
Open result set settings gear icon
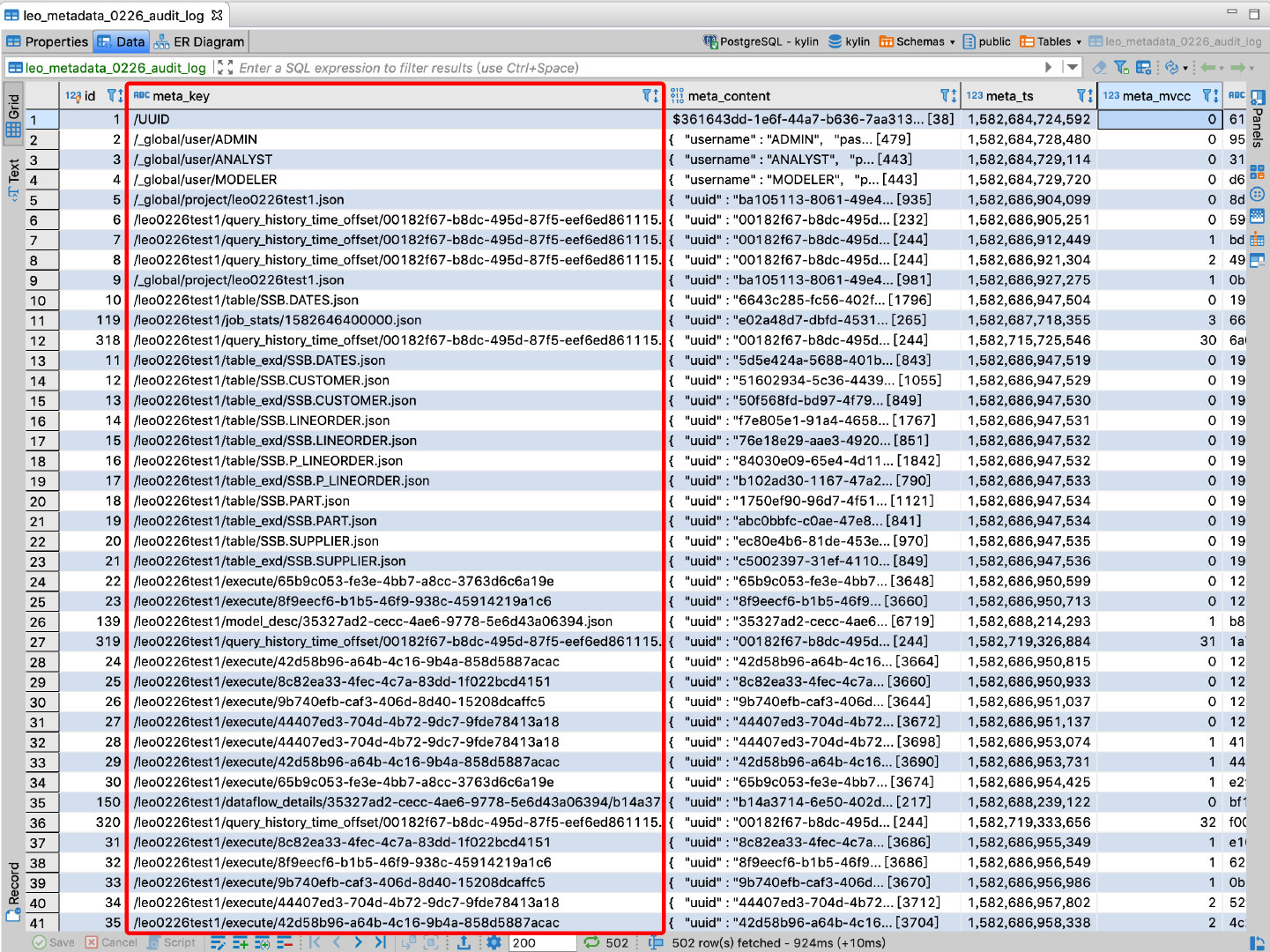point(494,942)
